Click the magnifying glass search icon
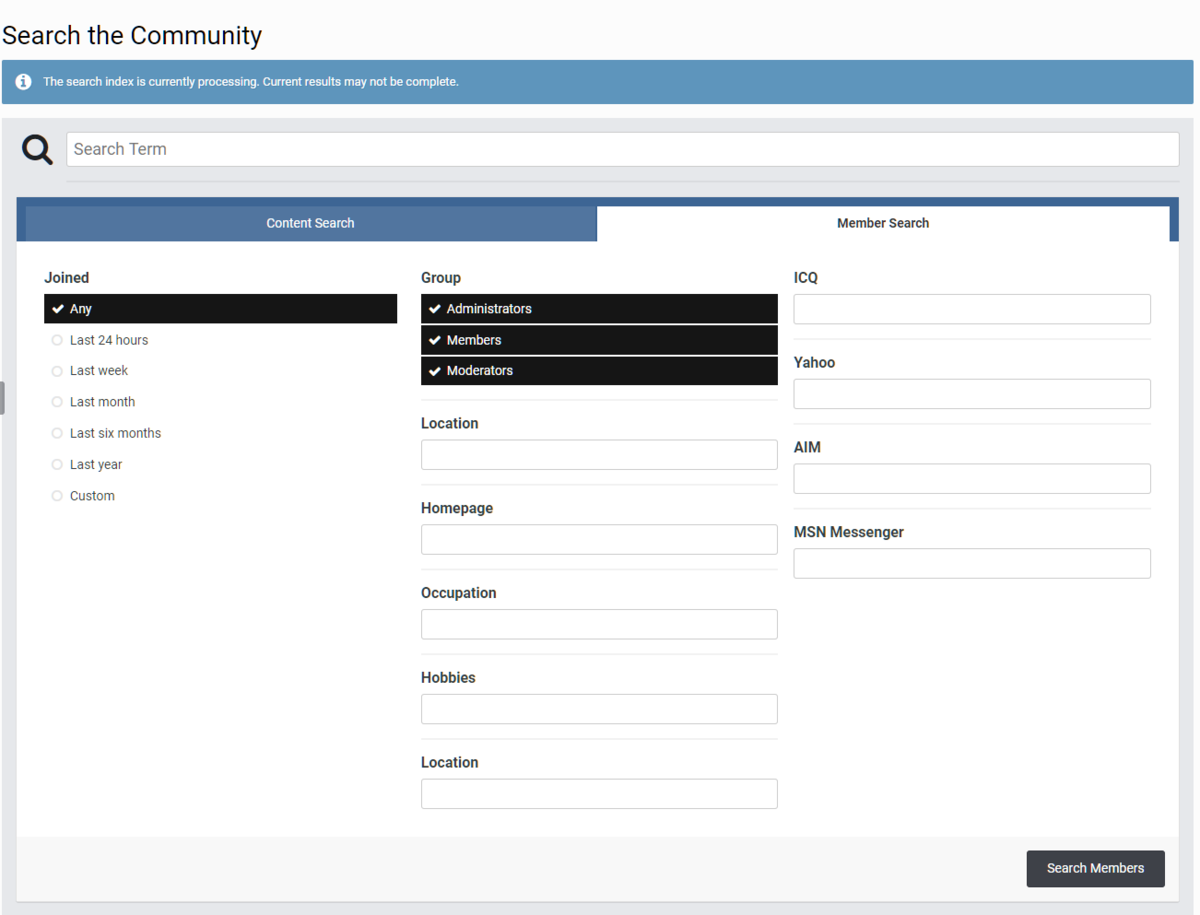This screenshot has height=915, width=1200. pyautogui.click(x=36, y=148)
